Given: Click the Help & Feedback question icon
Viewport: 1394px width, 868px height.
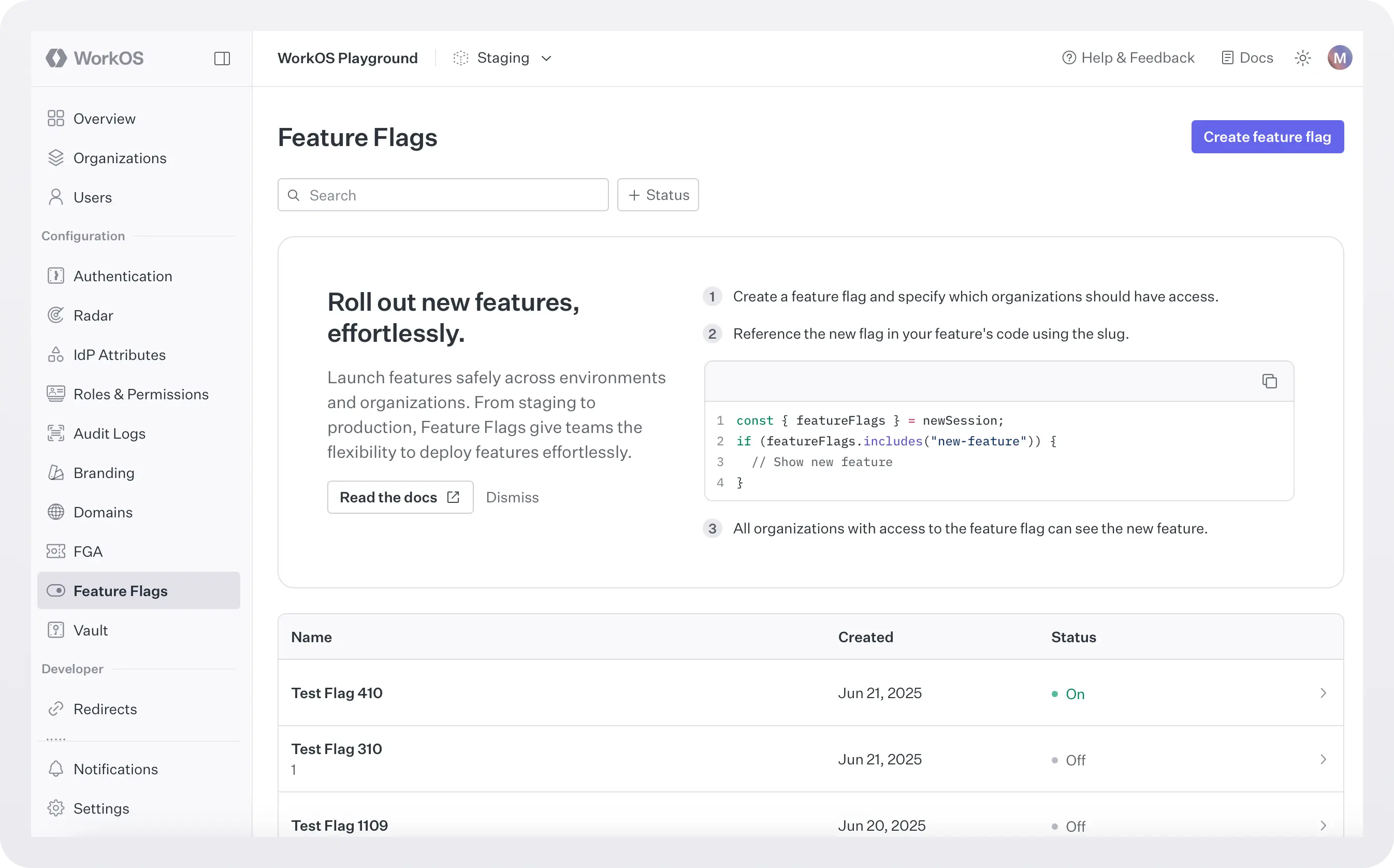Looking at the screenshot, I should (1069, 58).
